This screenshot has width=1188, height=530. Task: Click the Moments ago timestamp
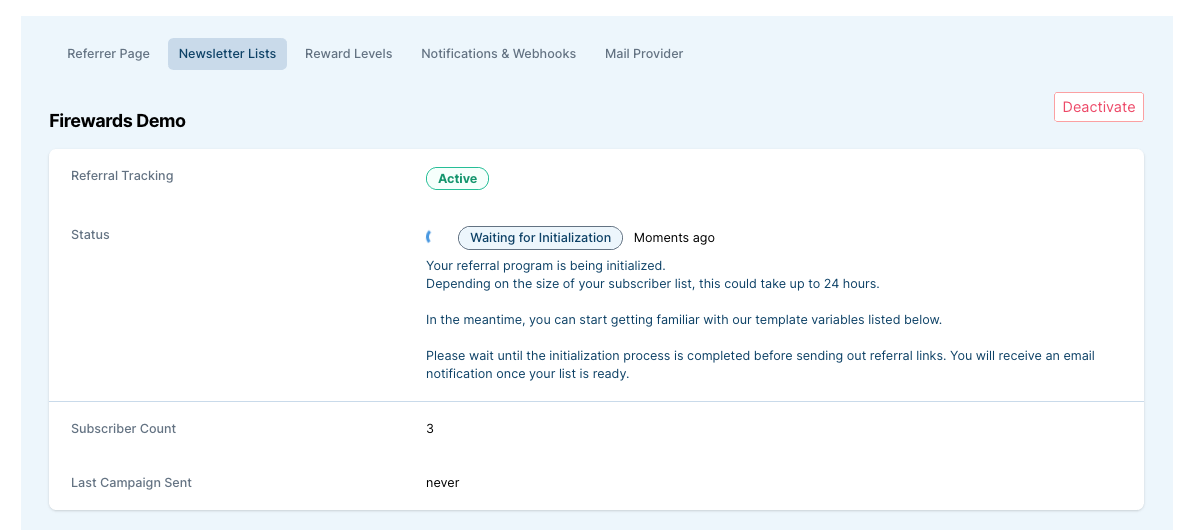tap(674, 238)
